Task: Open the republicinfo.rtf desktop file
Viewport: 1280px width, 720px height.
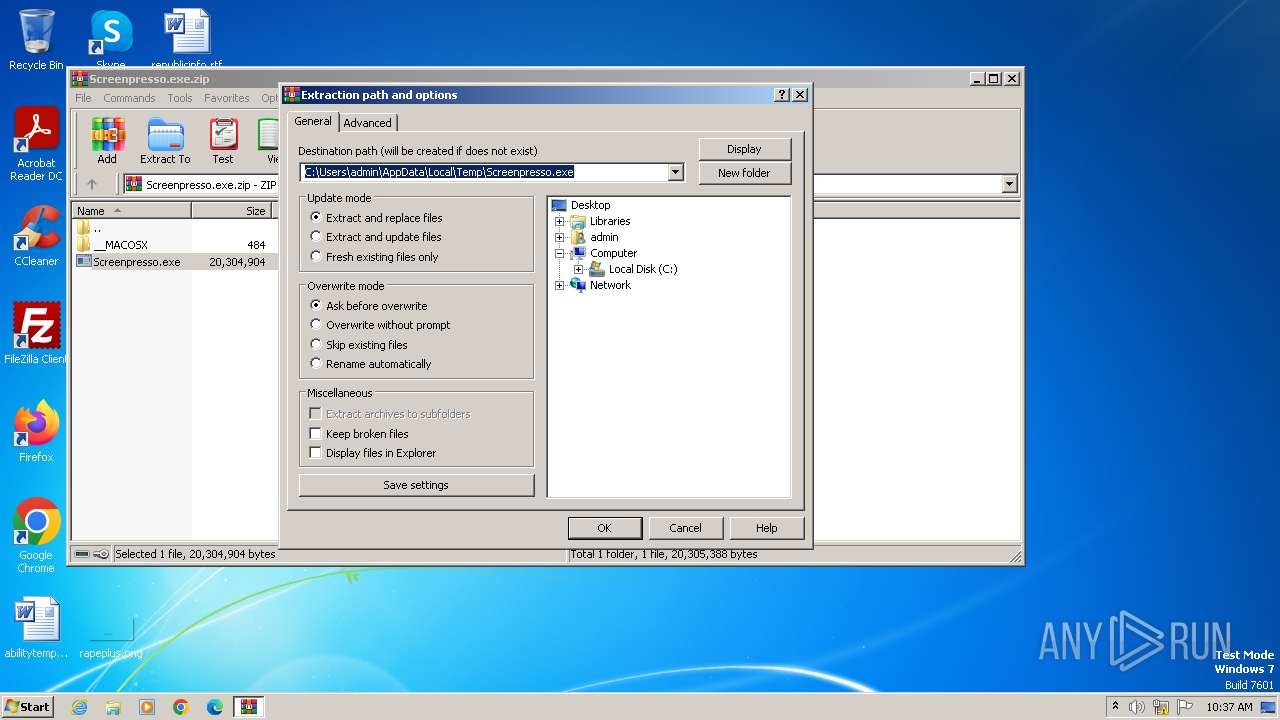Action: point(187,39)
